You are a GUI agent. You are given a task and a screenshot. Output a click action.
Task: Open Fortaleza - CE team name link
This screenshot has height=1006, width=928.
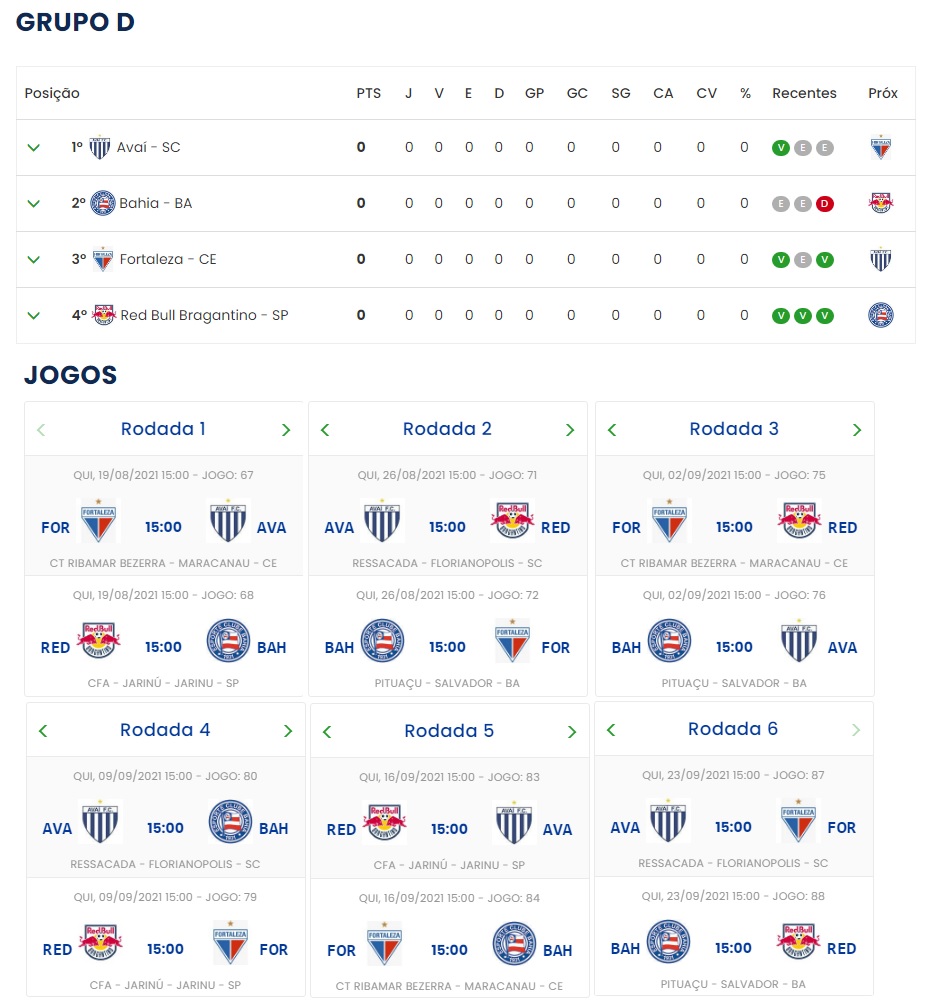click(x=168, y=259)
